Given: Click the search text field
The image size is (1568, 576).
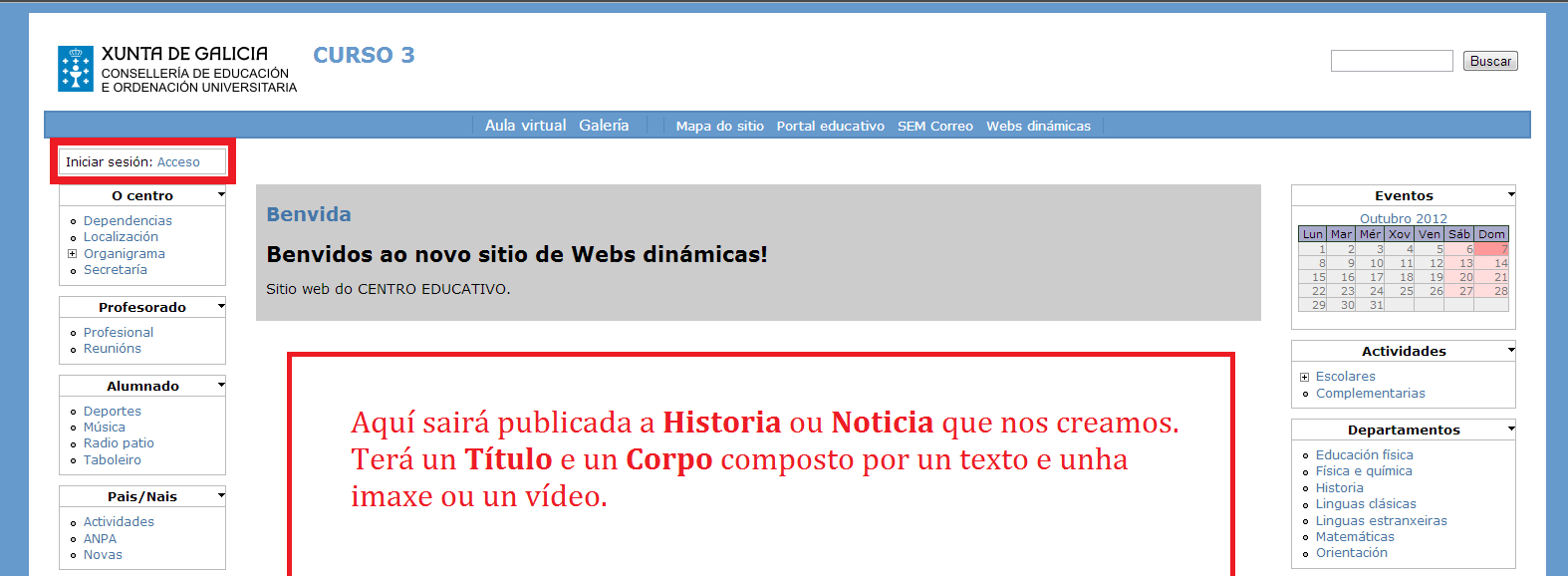Looking at the screenshot, I should click(x=1391, y=61).
